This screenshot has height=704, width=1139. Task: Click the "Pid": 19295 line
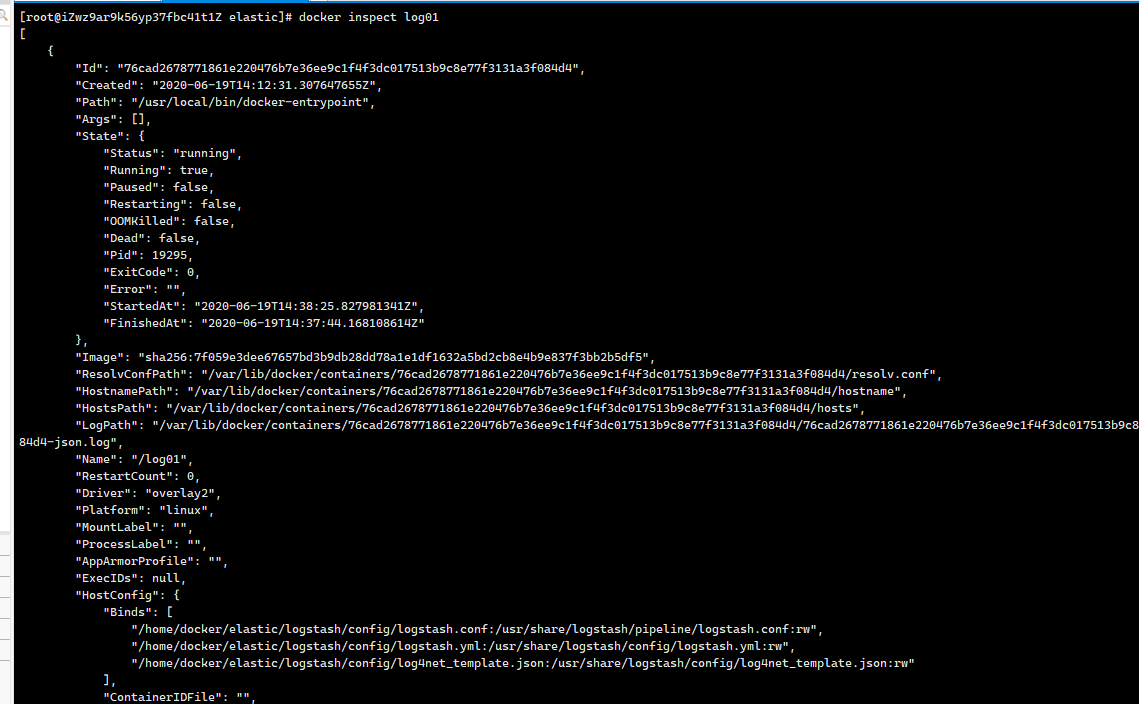point(147,255)
